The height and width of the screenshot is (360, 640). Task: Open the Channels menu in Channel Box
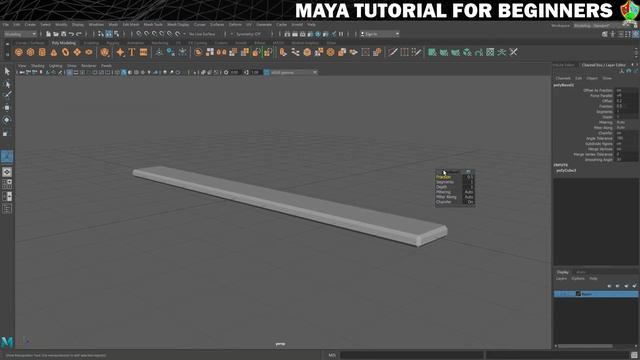point(562,78)
